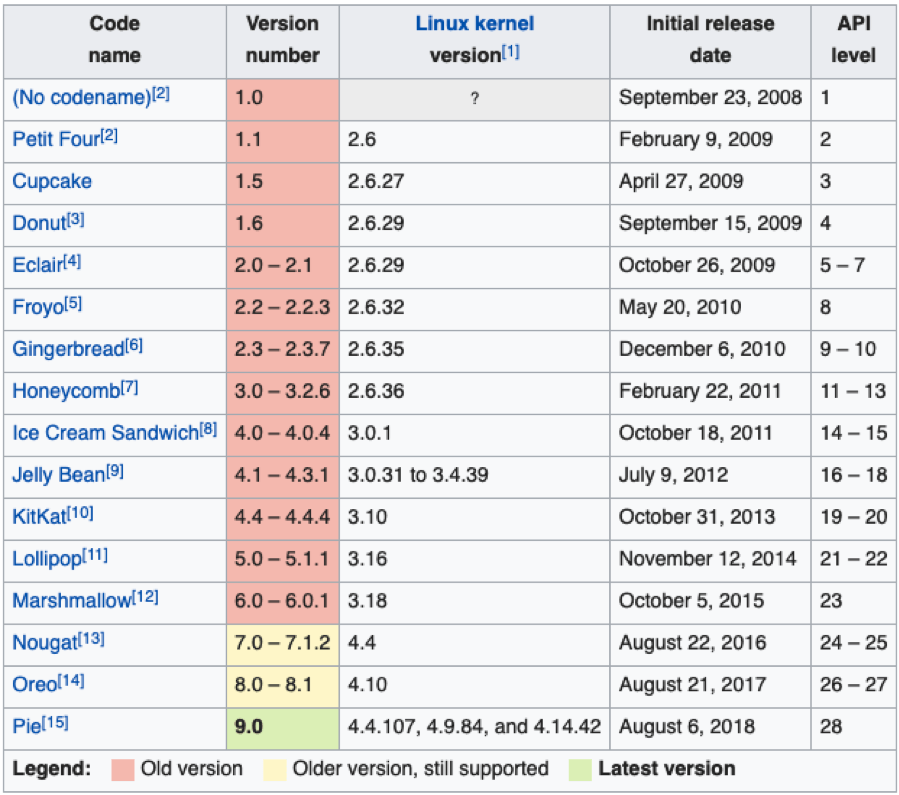Follow the Nougat link
Screen dimensions: 899x795
tap(45, 643)
